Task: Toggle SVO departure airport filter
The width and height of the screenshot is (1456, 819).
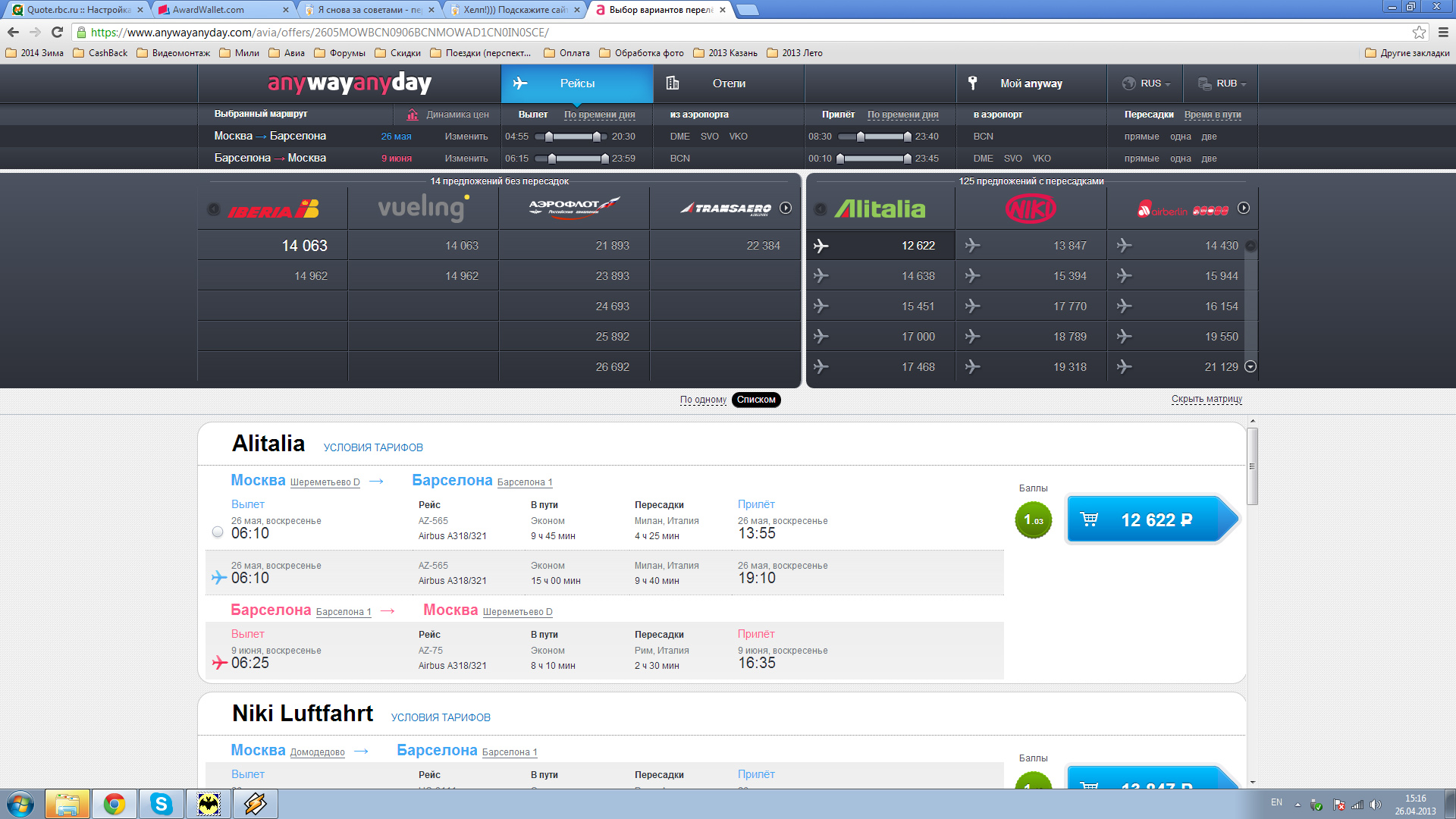Action: point(709,136)
